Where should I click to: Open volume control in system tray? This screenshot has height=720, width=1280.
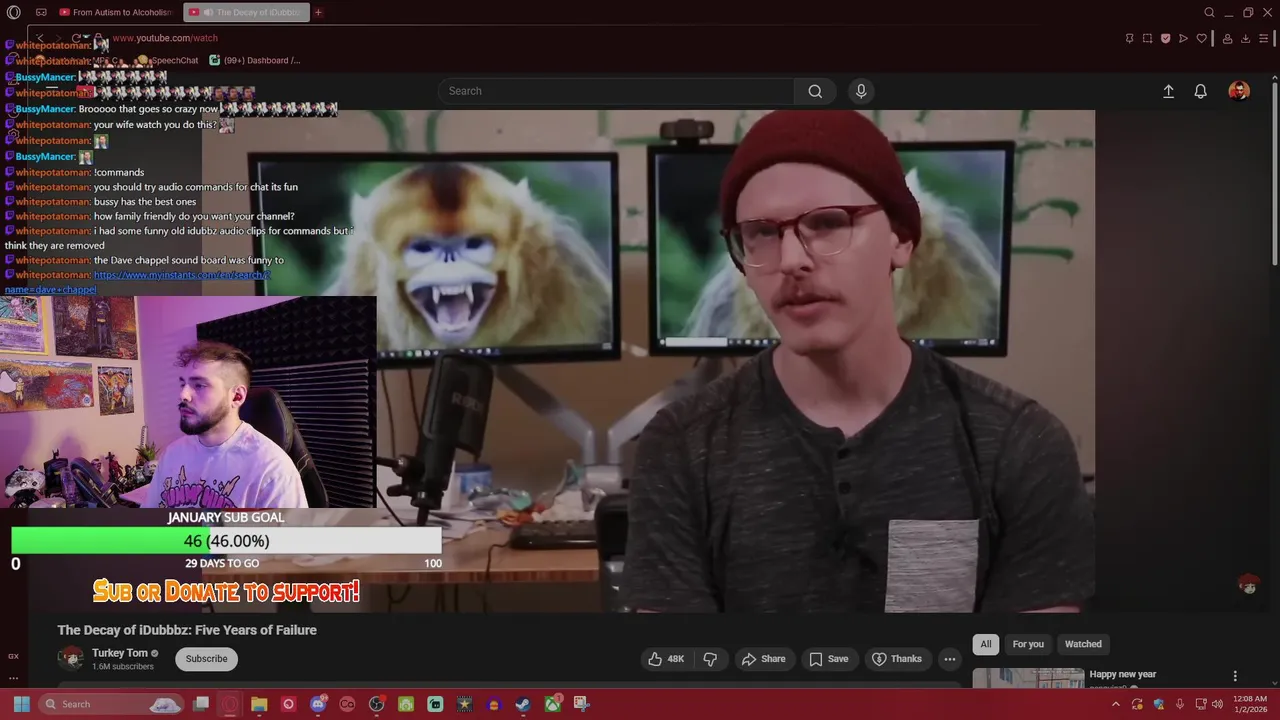click(1217, 704)
